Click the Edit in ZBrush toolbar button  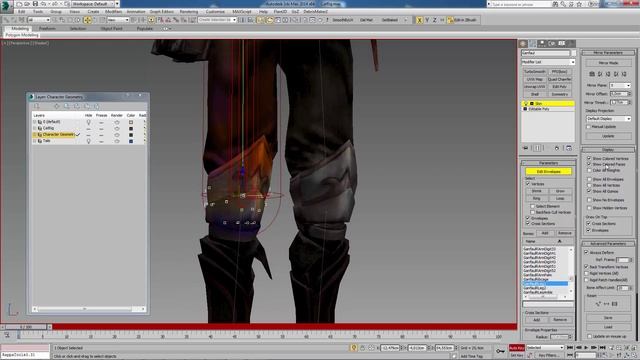pyautogui.click(x=462, y=20)
